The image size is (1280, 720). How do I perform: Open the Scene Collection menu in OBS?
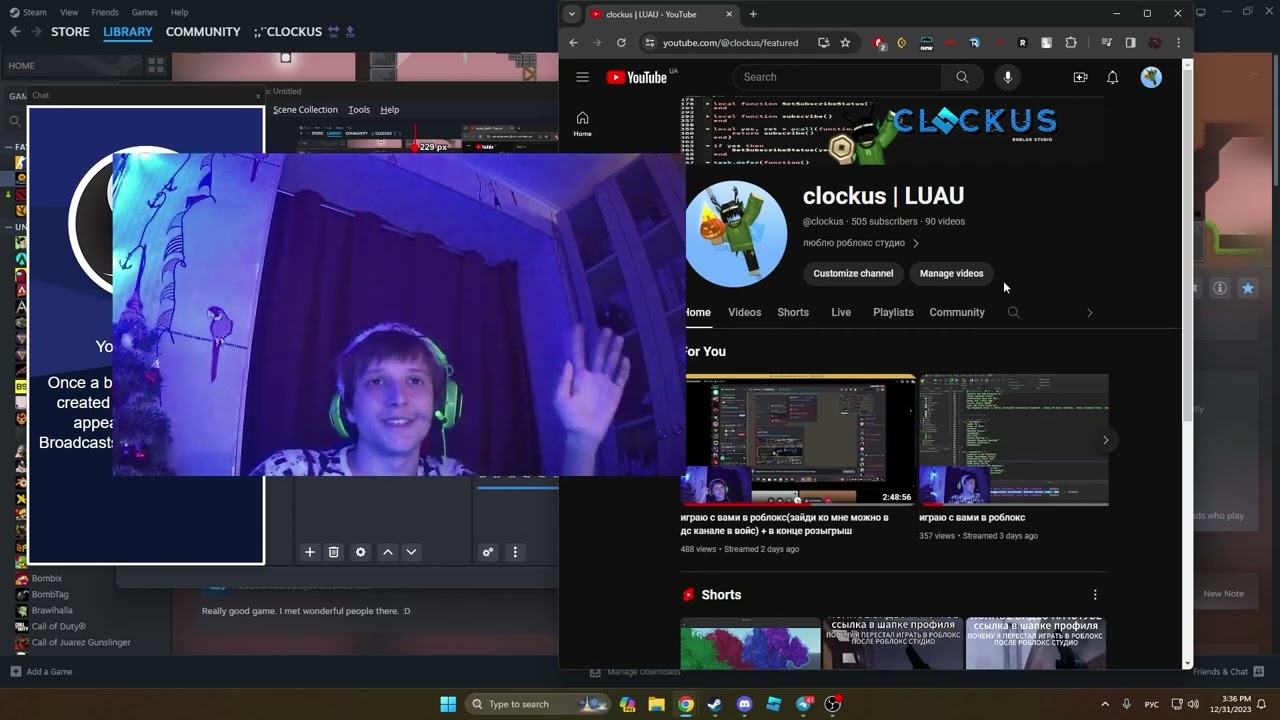click(305, 110)
